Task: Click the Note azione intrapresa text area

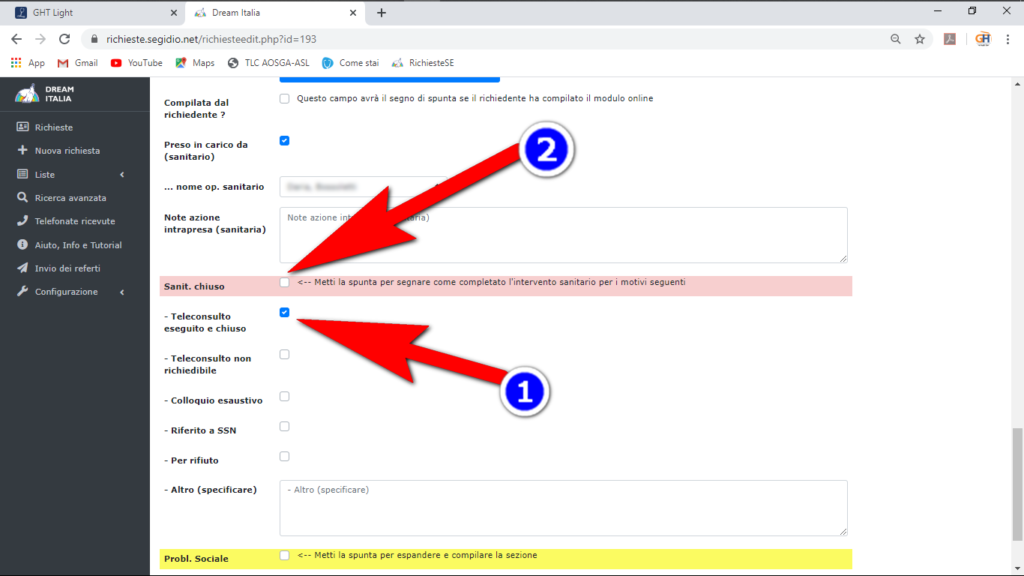Action: pos(563,235)
